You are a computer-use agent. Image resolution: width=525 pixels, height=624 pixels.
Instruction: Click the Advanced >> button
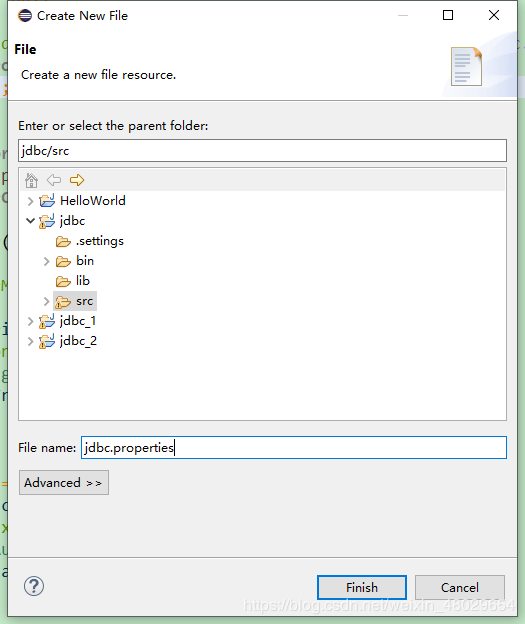pos(64,483)
